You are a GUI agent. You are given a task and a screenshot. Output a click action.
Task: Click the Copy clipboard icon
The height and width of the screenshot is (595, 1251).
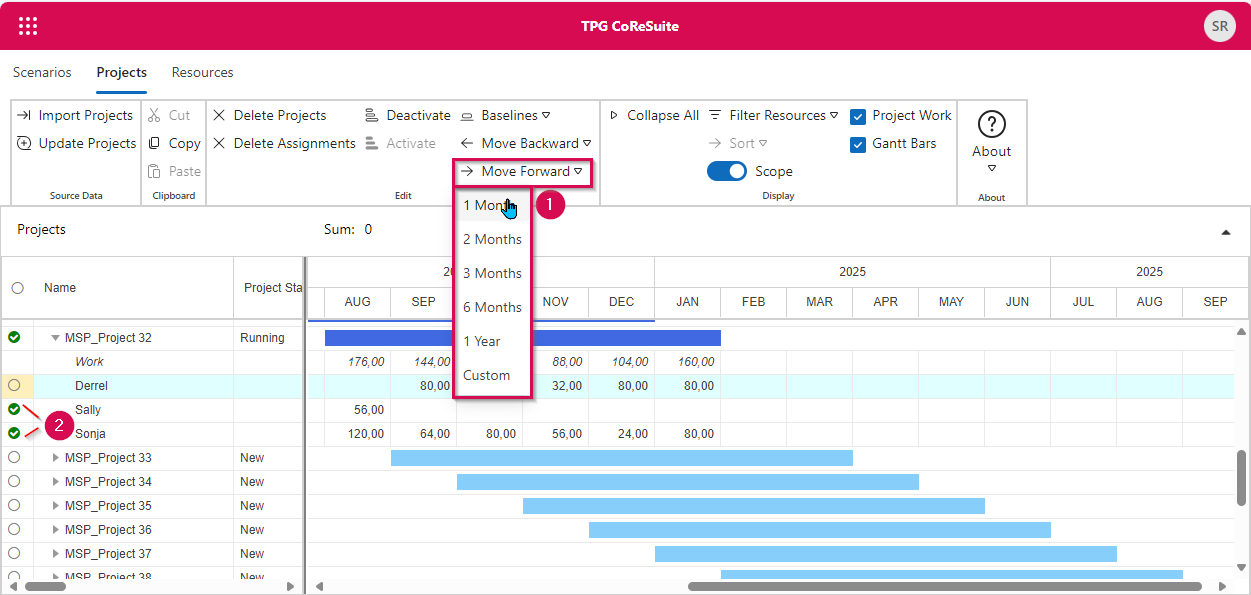point(155,144)
